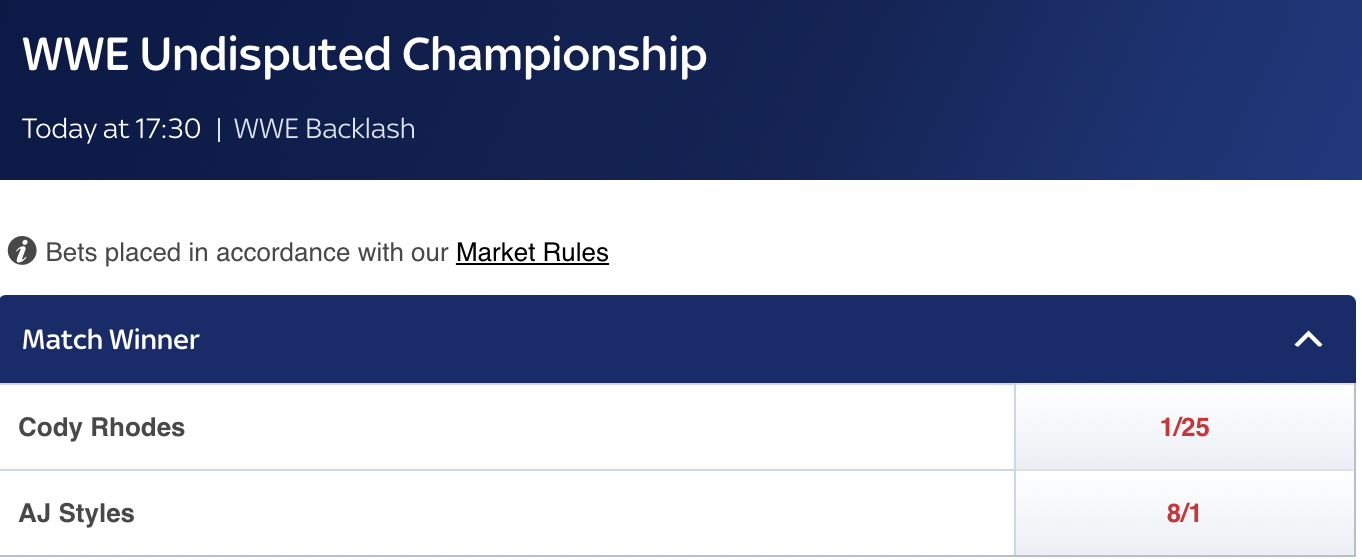Click empty space in AJ Styles row
The image size is (1362, 560).
(600, 514)
